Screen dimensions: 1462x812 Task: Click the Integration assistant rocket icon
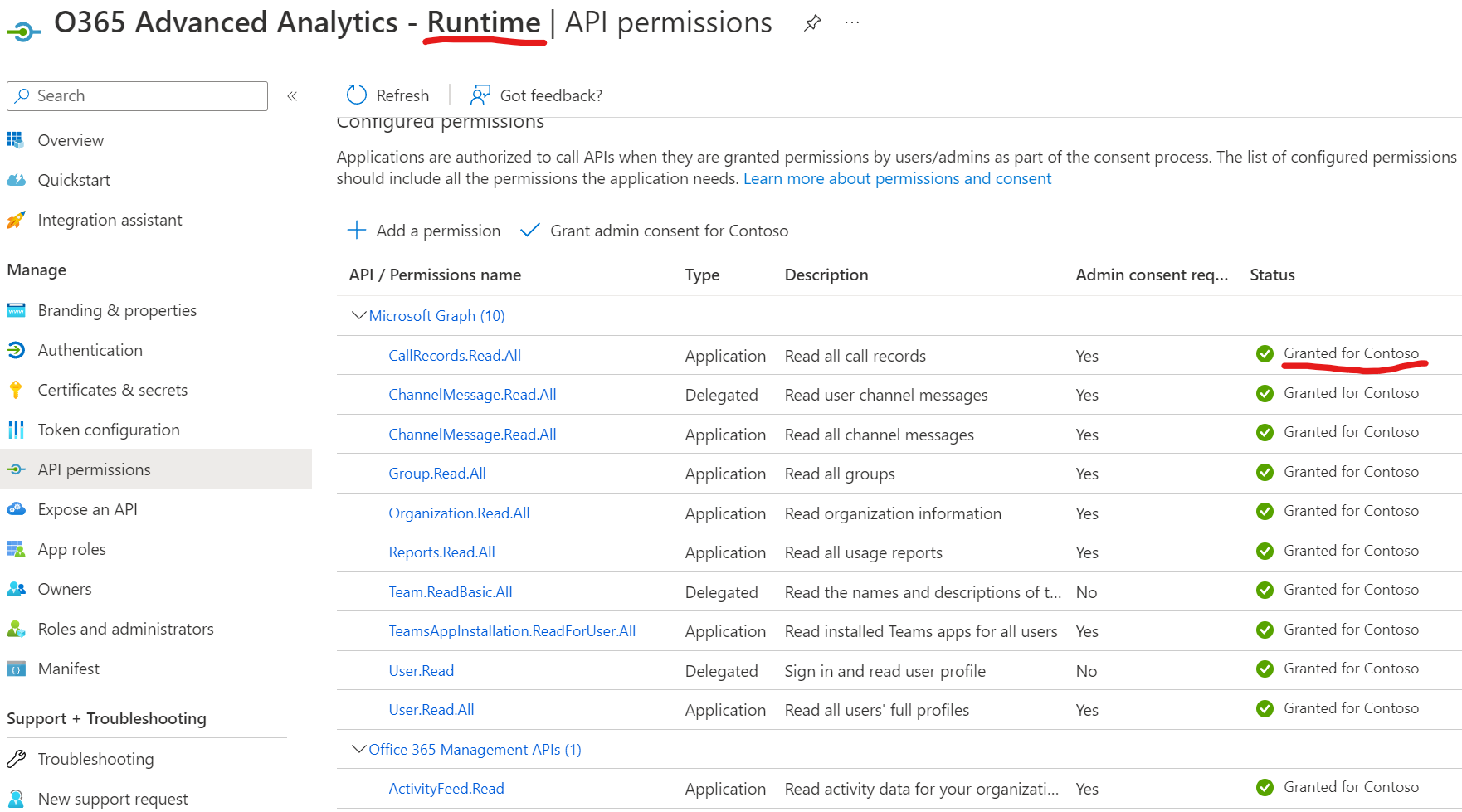pyautogui.click(x=16, y=220)
